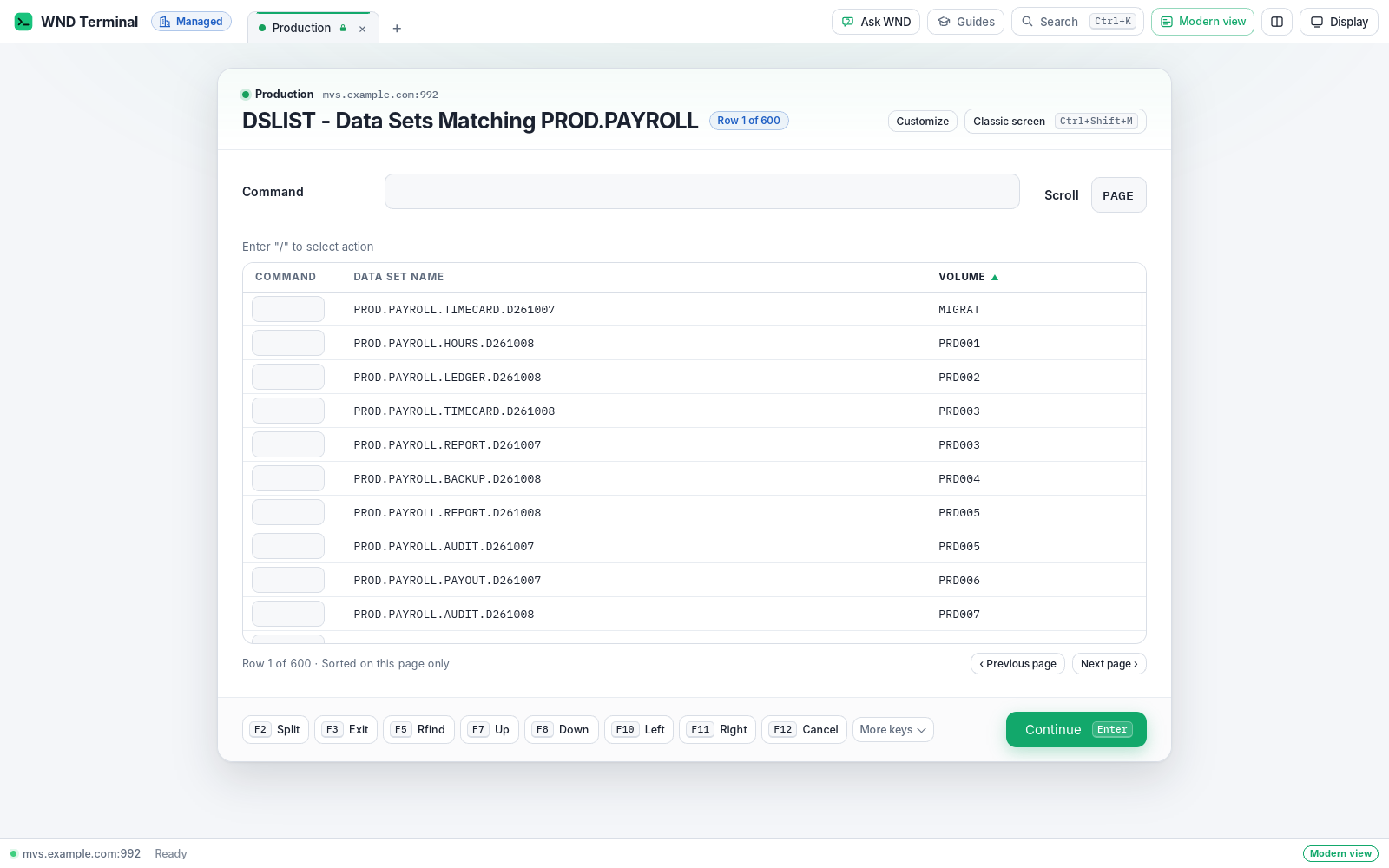The width and height of the screenshot is (1389, 868).
Task: Focus the Command input field
Action: [701, 192]
